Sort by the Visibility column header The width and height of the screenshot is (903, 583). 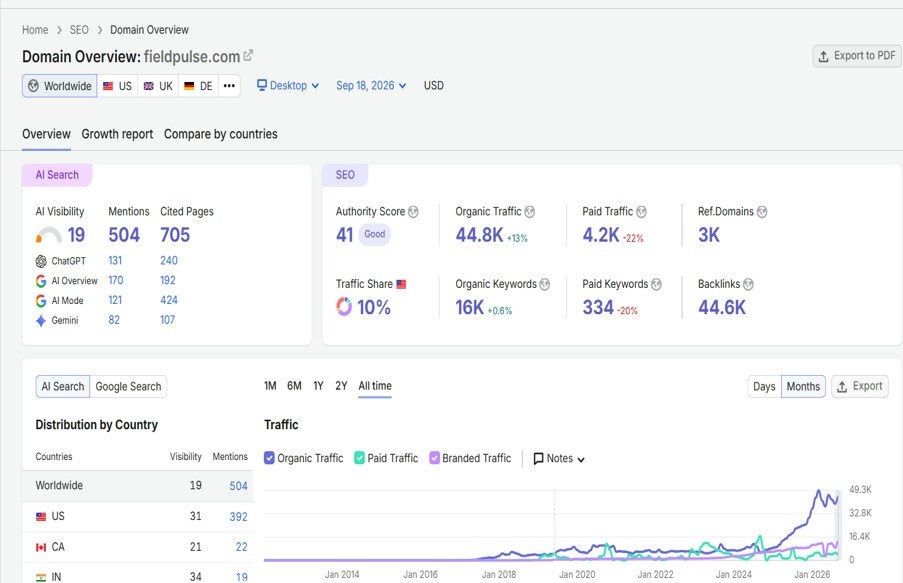[x=185, y=457]
